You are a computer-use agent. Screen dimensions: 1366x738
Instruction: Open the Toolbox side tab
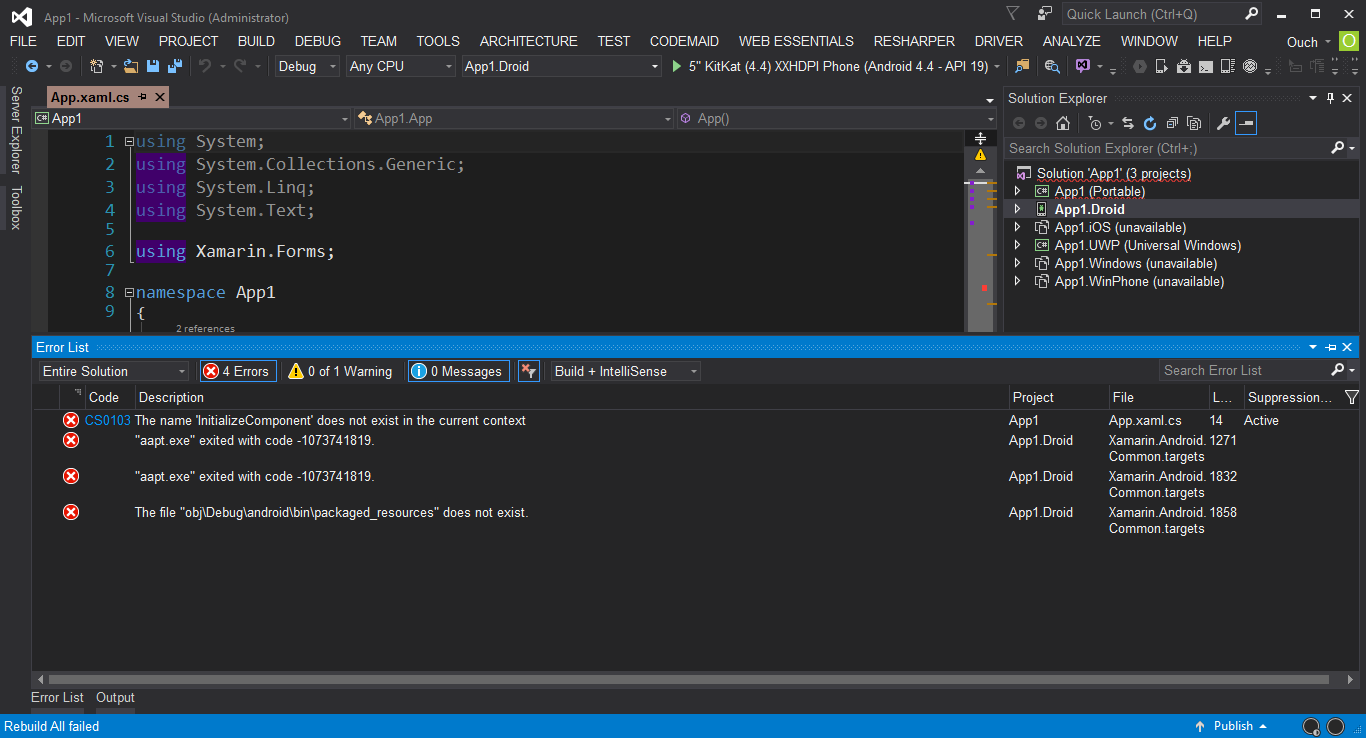click(x=15, y=208)
